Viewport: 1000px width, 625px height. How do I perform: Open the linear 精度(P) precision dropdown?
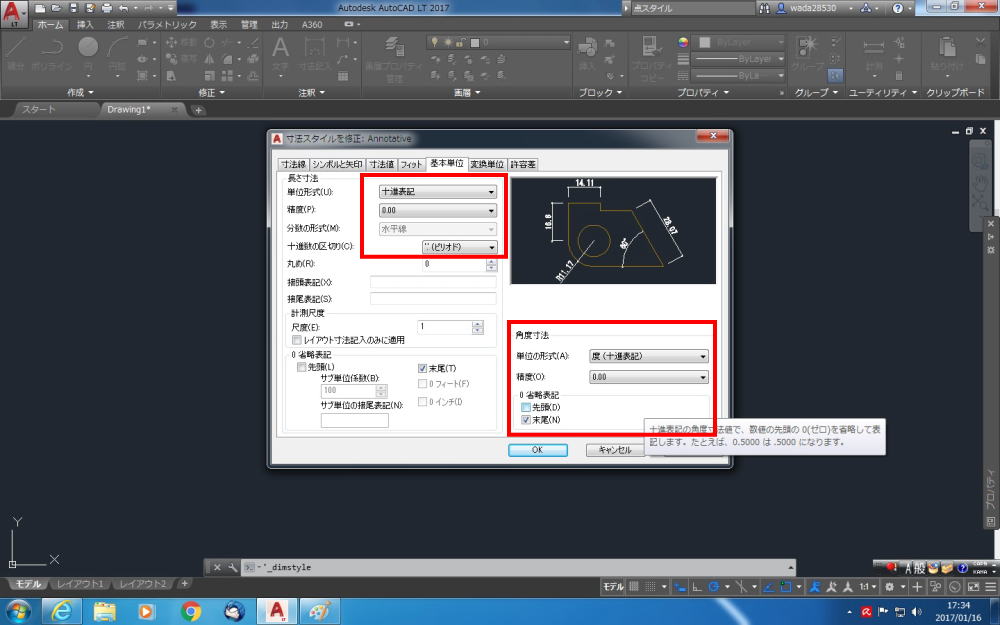pyautogui.click(x=438, y=210)
